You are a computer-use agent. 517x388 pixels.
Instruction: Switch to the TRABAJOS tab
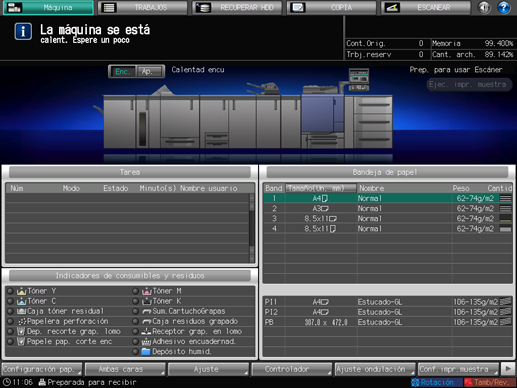(143, 7)
